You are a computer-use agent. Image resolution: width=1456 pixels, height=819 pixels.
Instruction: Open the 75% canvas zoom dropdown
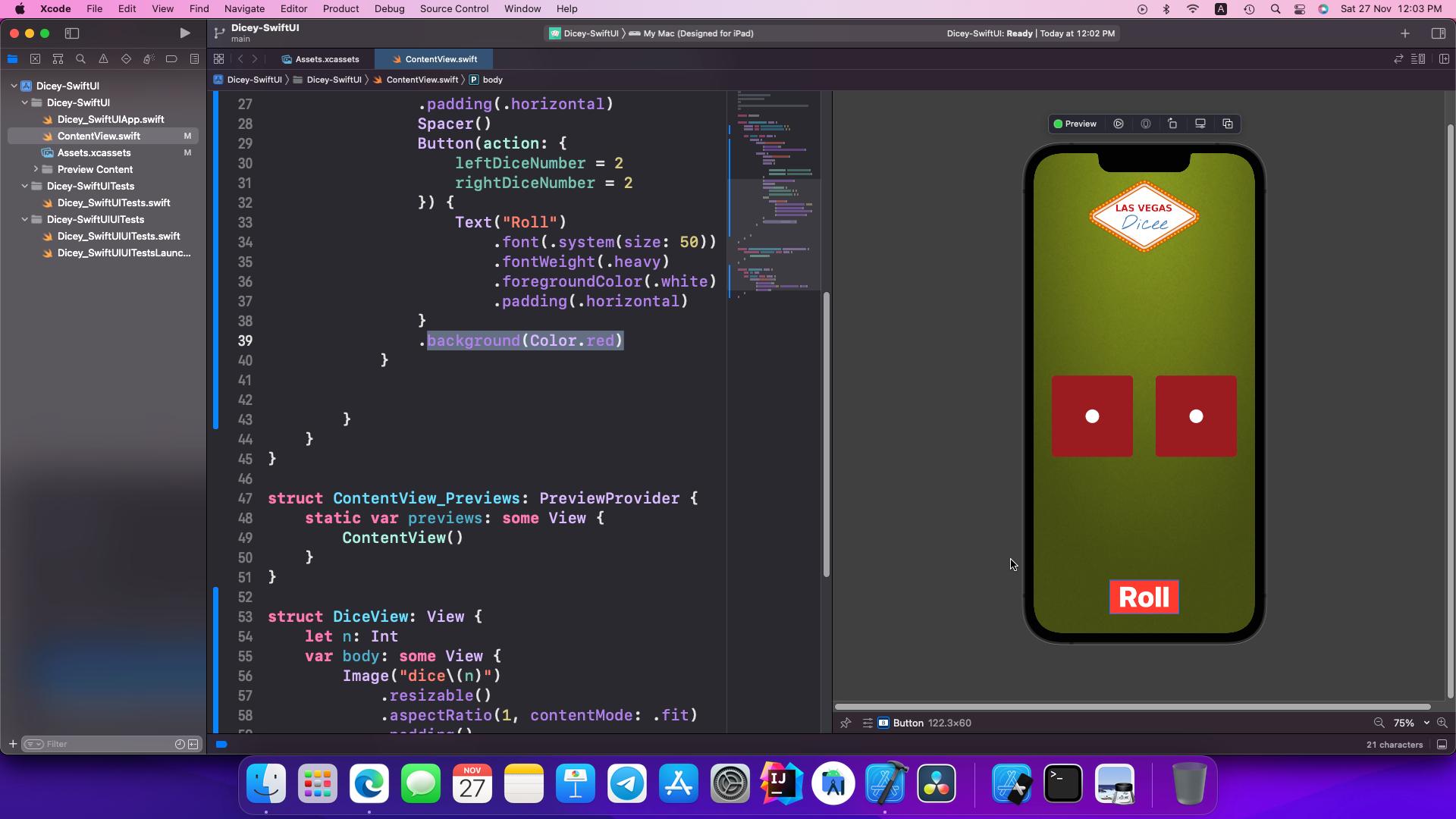(x=1410, y=723)
